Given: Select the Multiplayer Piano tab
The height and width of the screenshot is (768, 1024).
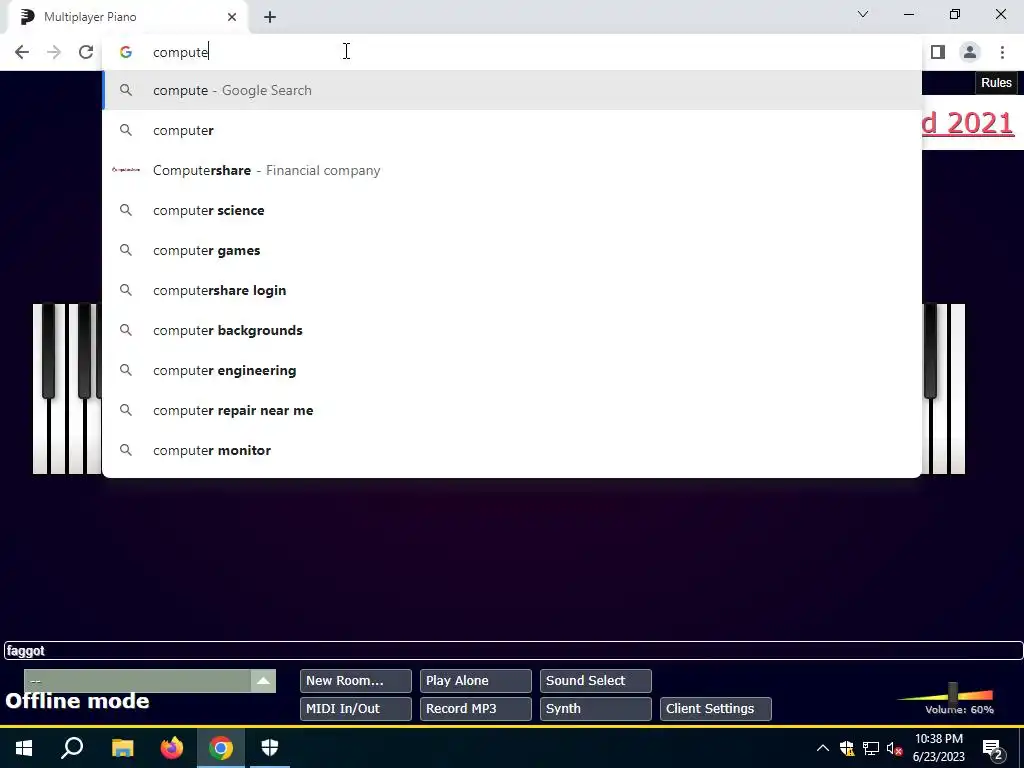Looking at the screenshot, I should click(x=127, y=17).
